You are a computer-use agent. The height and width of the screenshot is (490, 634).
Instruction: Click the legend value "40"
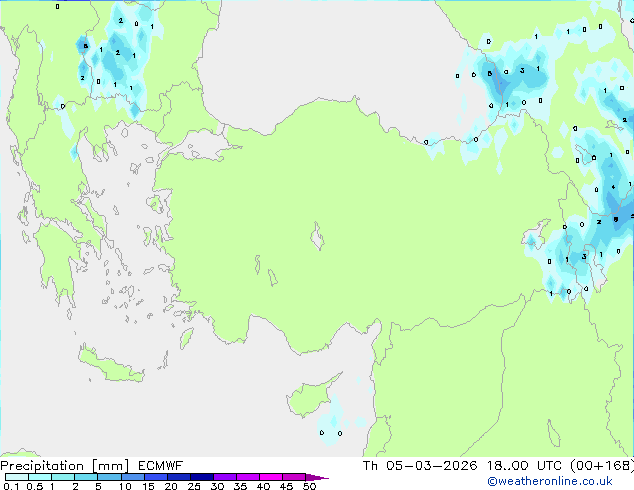(263, 486)
